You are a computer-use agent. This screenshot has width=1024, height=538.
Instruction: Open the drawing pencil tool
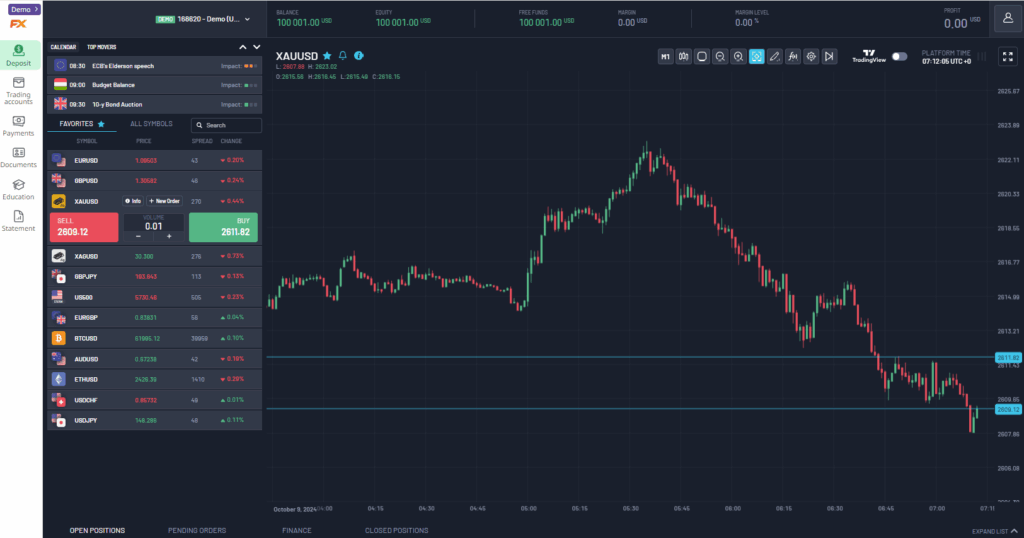tap(774, 57)
